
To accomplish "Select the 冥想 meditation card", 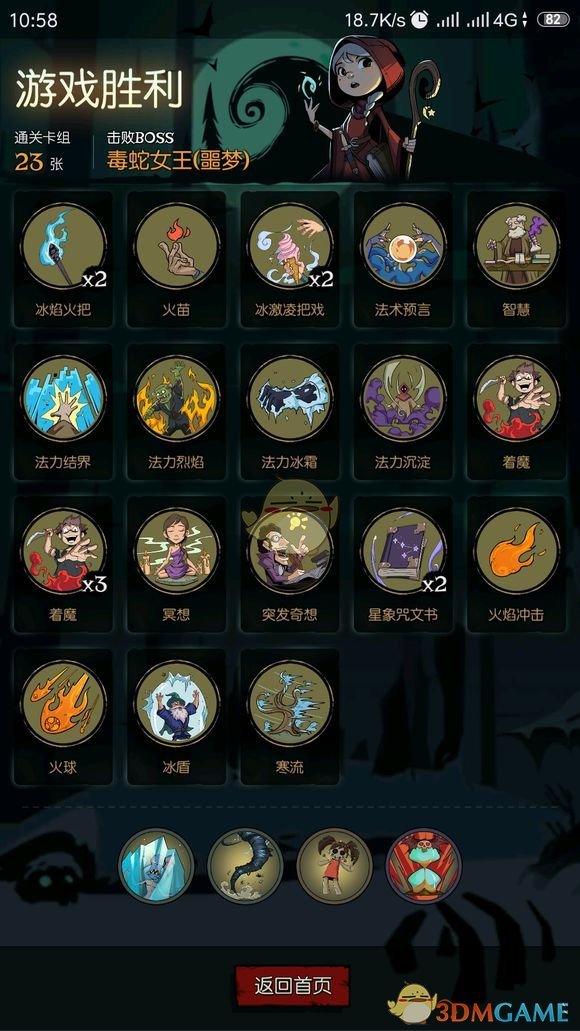I will [x=176, y=564].
